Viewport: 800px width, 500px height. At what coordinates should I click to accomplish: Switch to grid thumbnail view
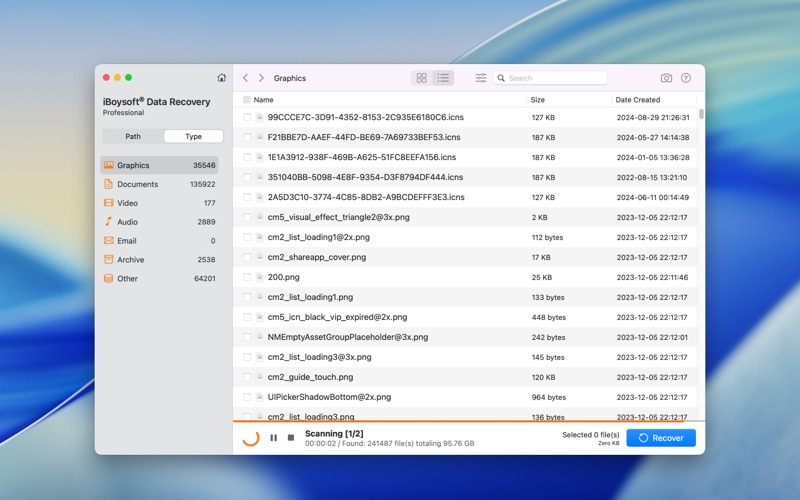click(x=421, y=78)
